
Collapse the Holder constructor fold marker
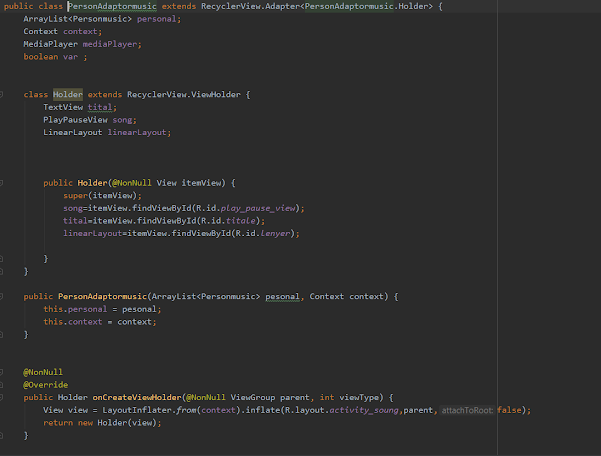coord(6,183)
